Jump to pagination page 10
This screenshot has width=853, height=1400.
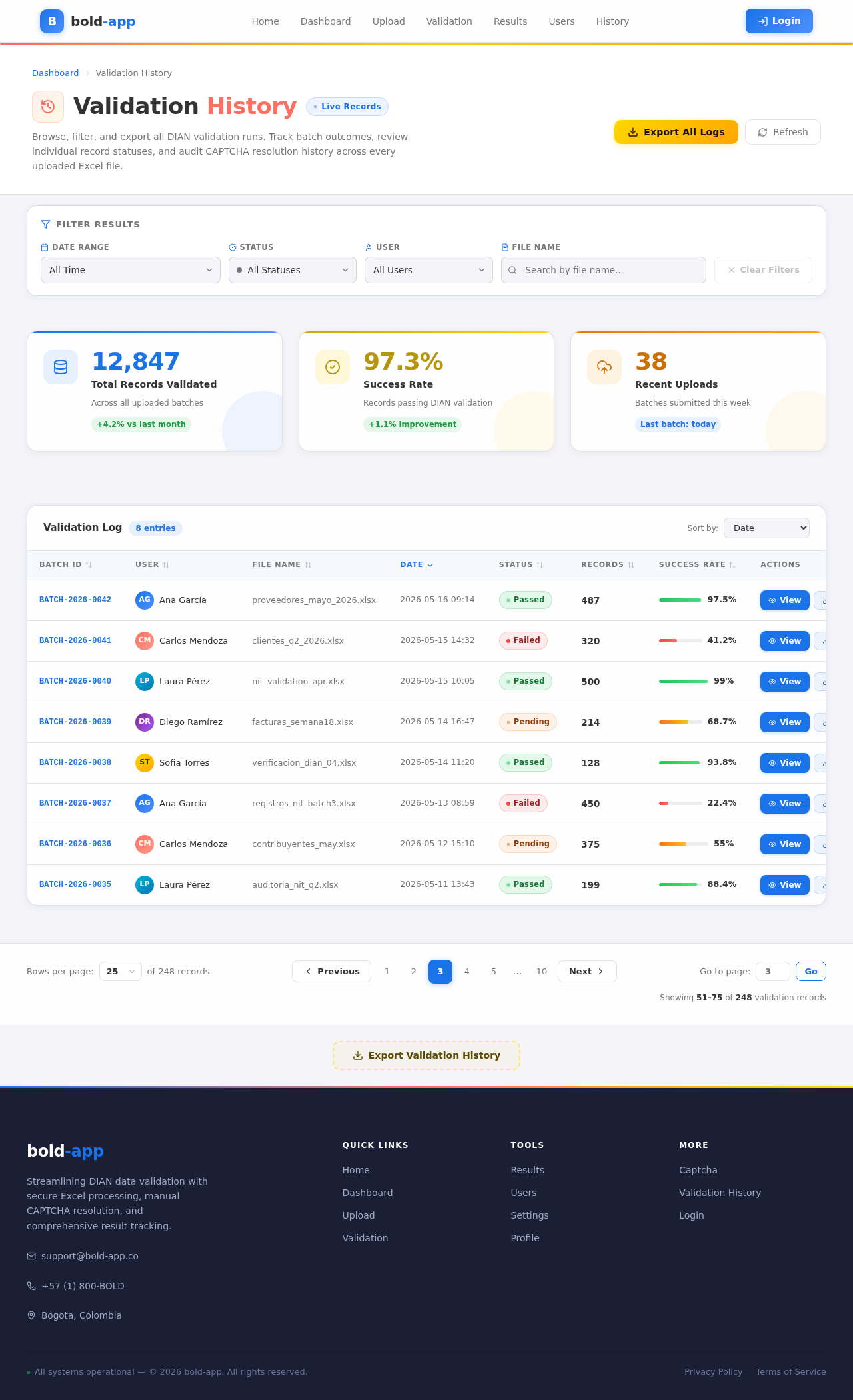[x=542, y=972]
